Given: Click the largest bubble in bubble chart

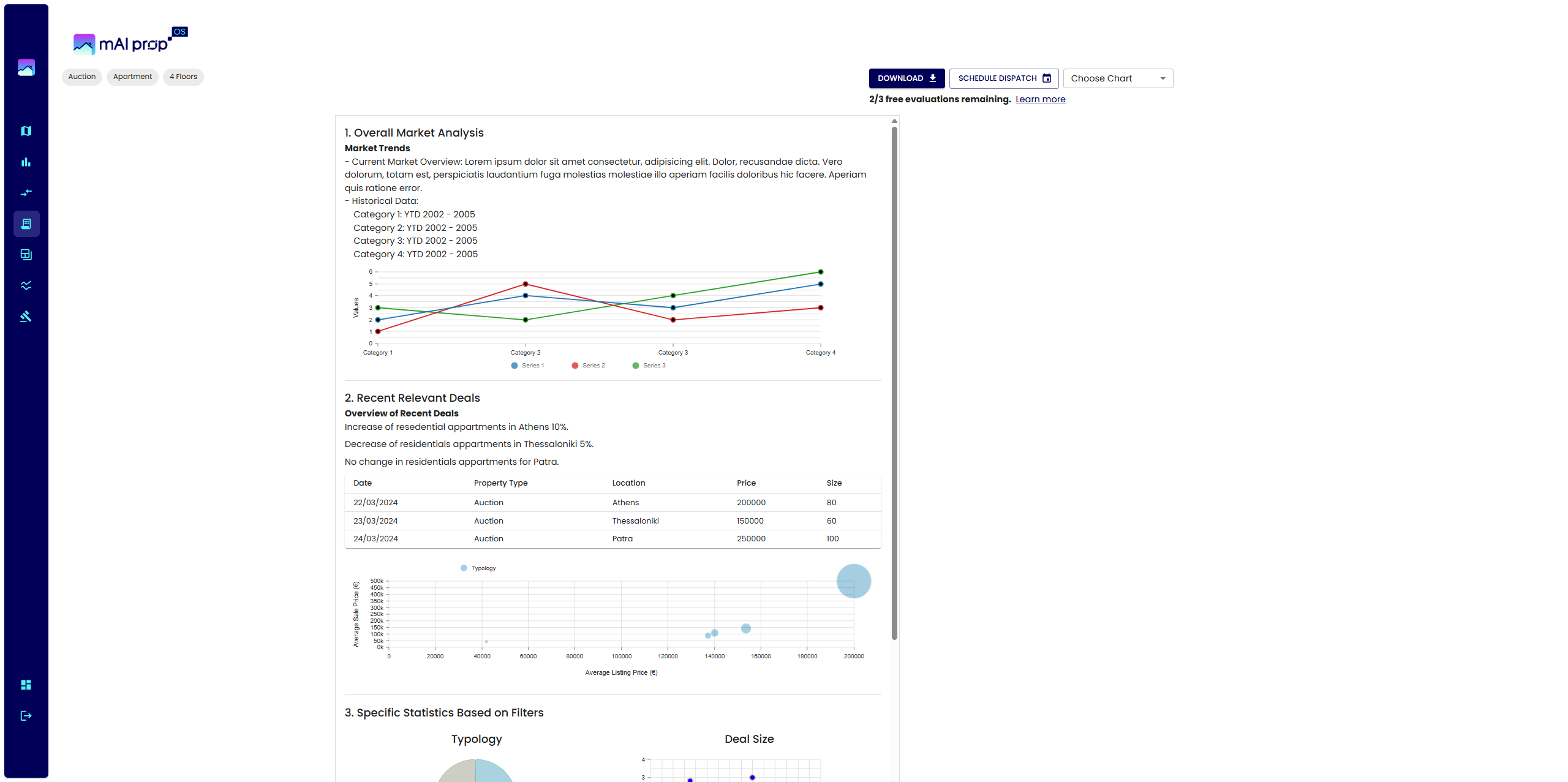Looking at the screenshot, I should (x=854, y=581).
